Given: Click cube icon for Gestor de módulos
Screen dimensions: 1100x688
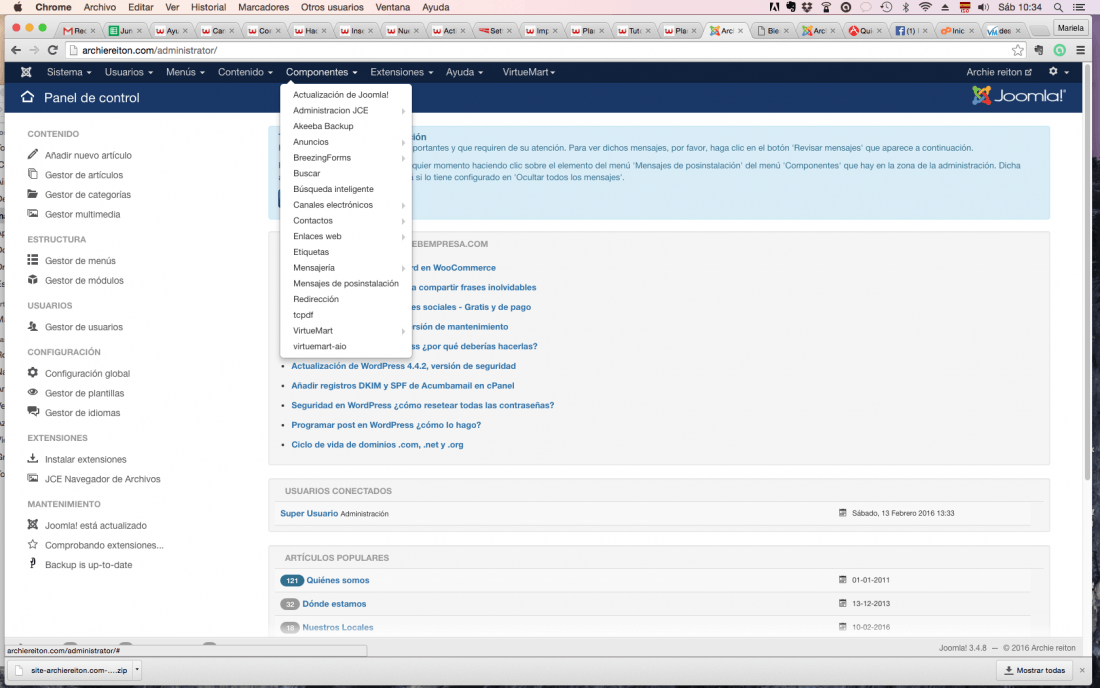Looking at the screenshot, I should click(x=32, y=279).
